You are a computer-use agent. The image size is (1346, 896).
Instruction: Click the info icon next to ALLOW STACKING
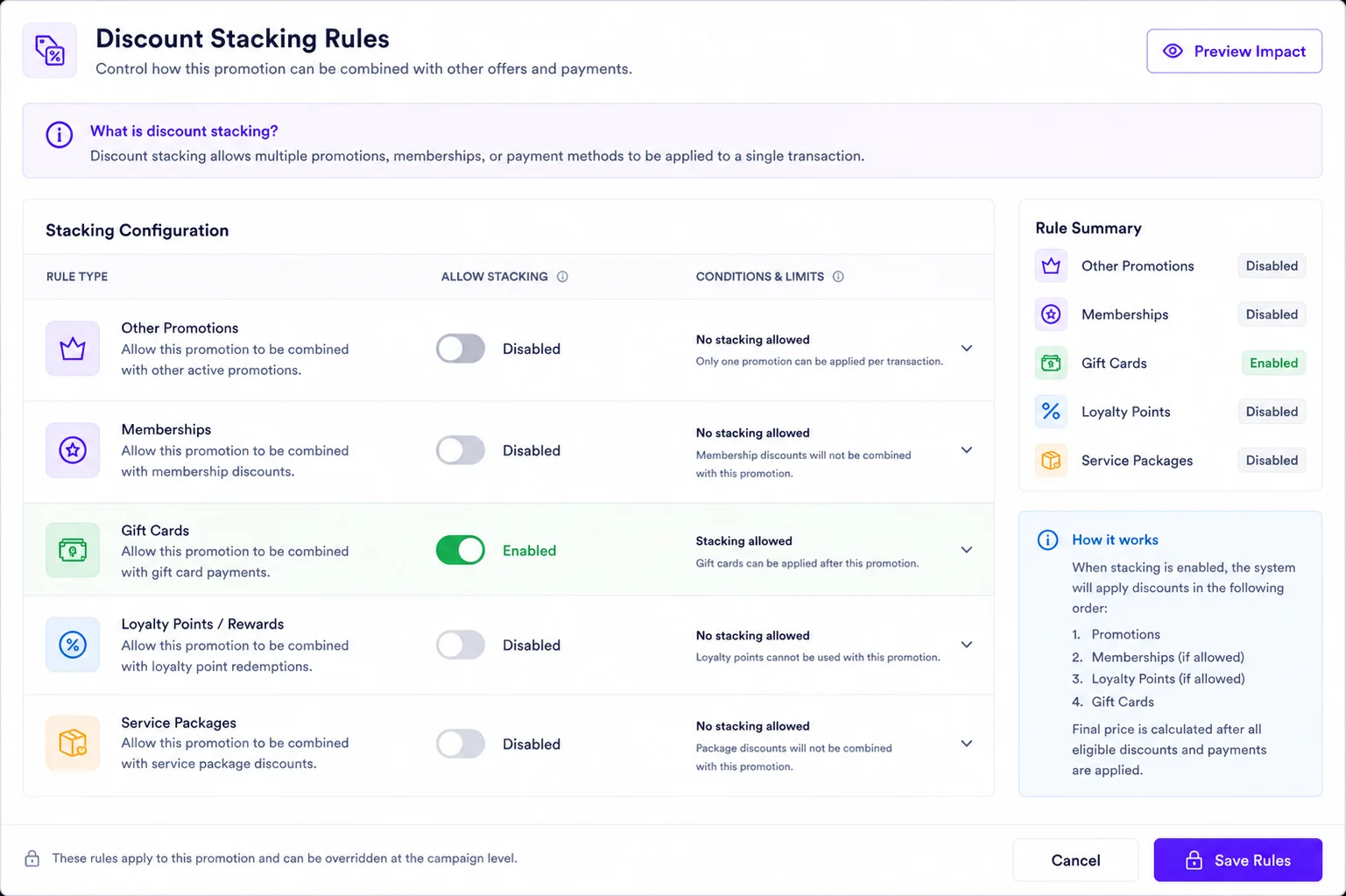click(x=562, y=277)
